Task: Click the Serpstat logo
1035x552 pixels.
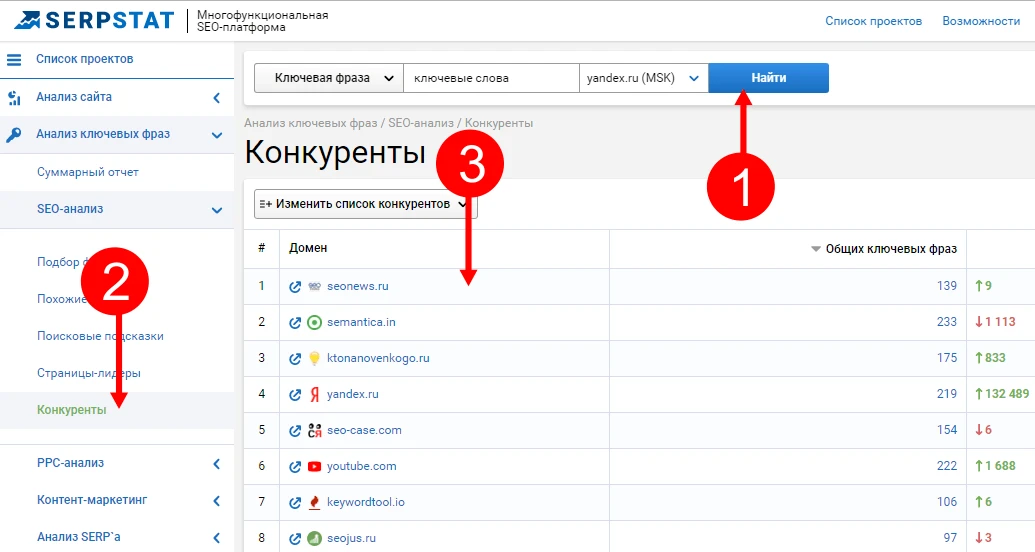Action: coord(94,20)
